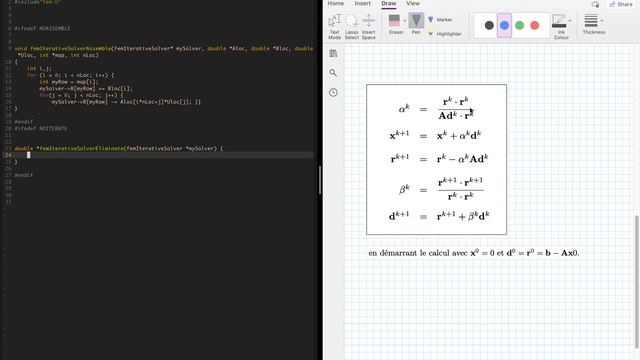Show notebooks navigation in OneNote sidebar
Screen dimensions: 640x360
[x=333, y=53]
